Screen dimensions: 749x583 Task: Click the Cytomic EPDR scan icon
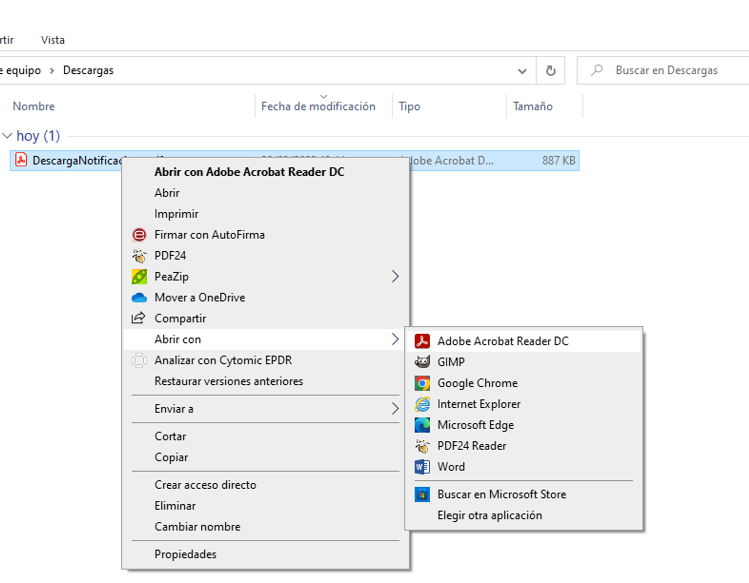point(139,360)
